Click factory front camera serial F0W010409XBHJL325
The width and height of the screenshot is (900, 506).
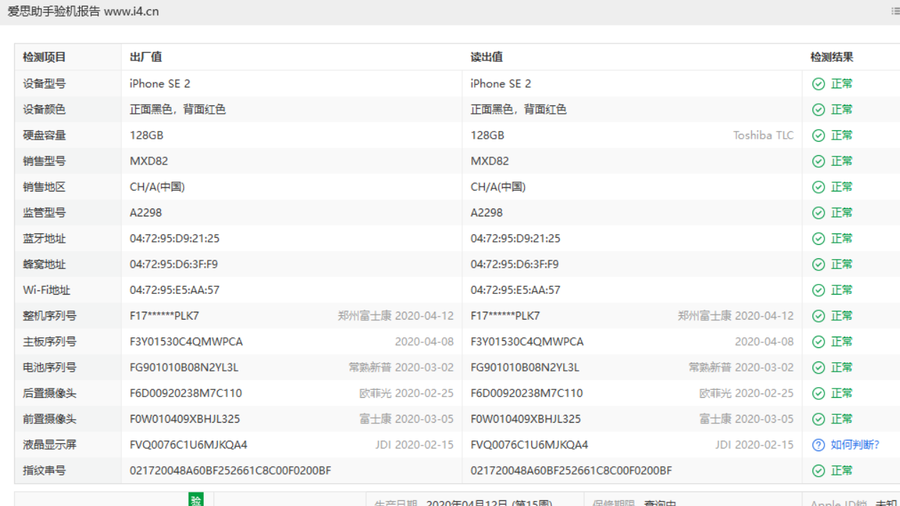coord(185,419)
